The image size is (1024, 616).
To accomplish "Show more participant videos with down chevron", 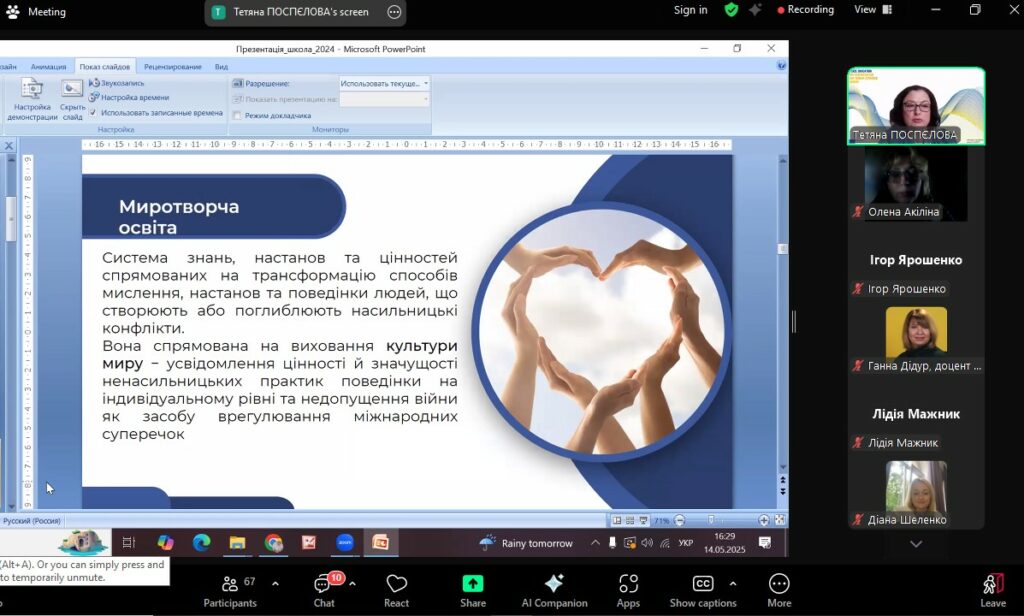I will pyautogui.click(x=916, y=543).
